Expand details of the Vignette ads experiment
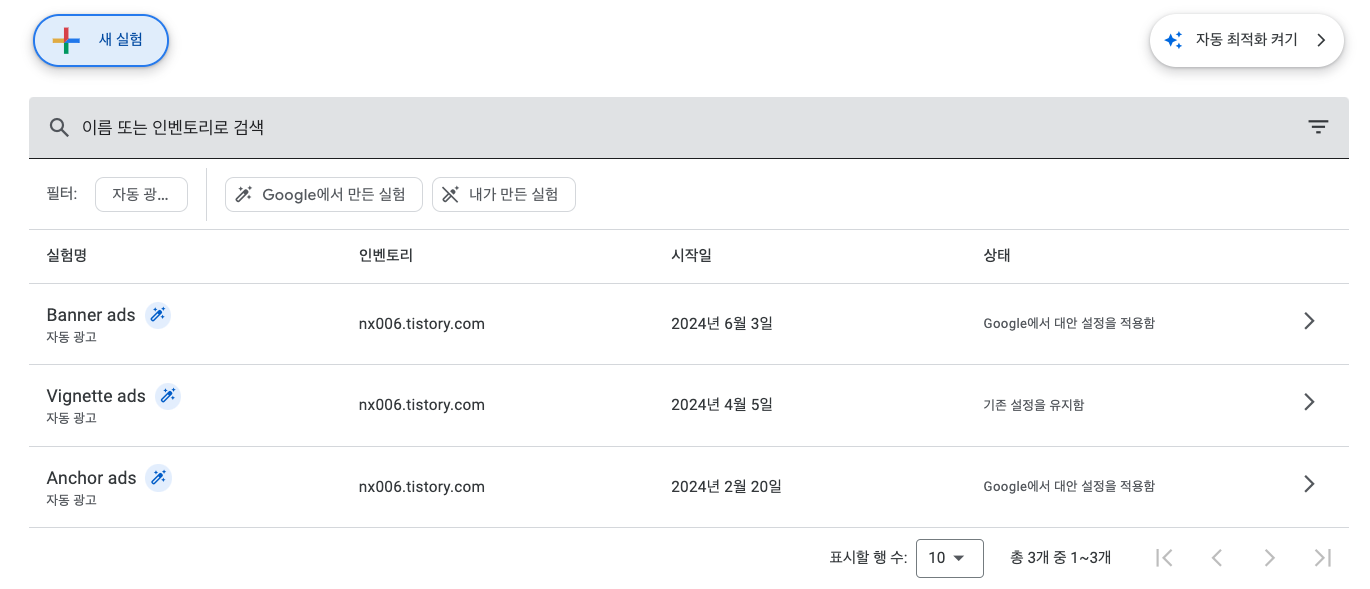This screenshot has width=1370, height=589. point(1309,402)
